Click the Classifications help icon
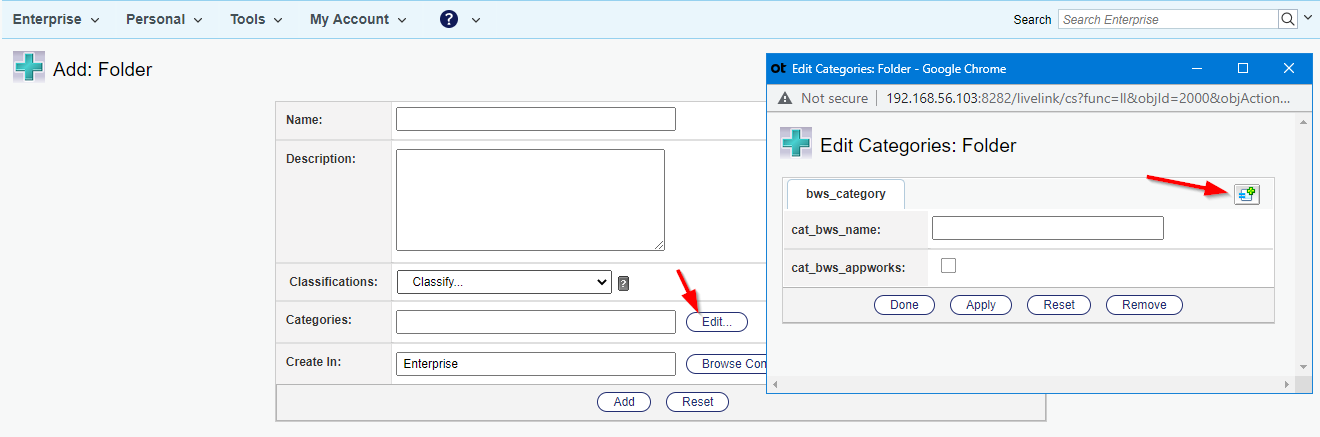Image resolution: width=1320 pixels, height=437 pixels. 623,283
